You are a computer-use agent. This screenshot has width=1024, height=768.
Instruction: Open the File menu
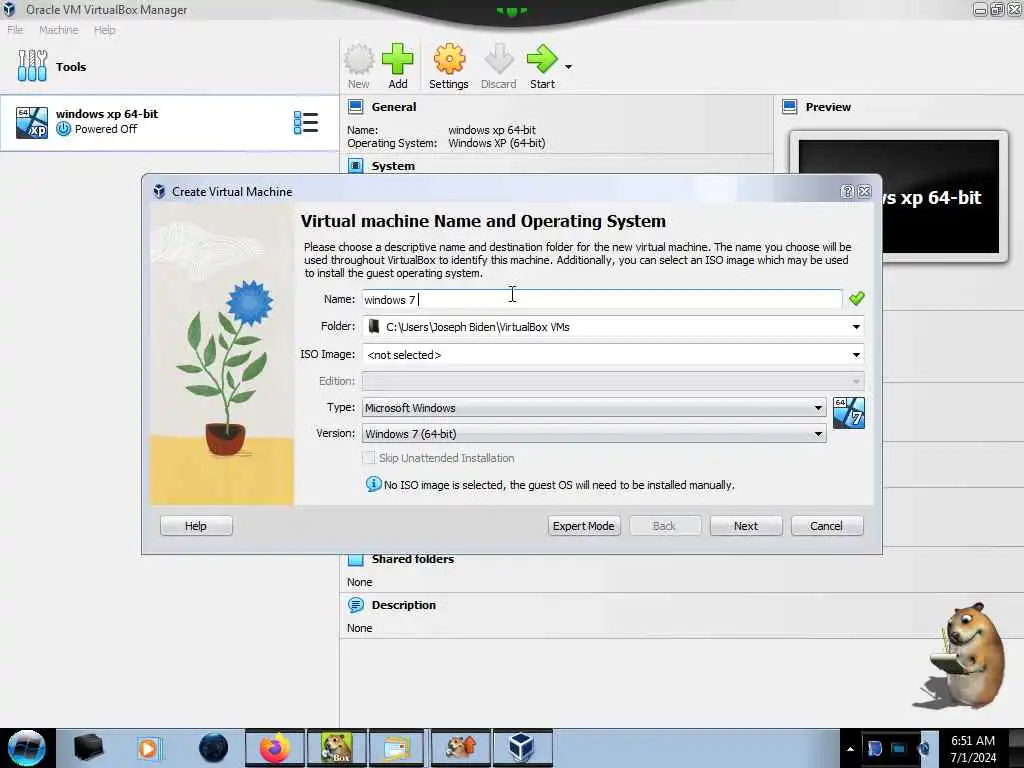pos(15,30)
